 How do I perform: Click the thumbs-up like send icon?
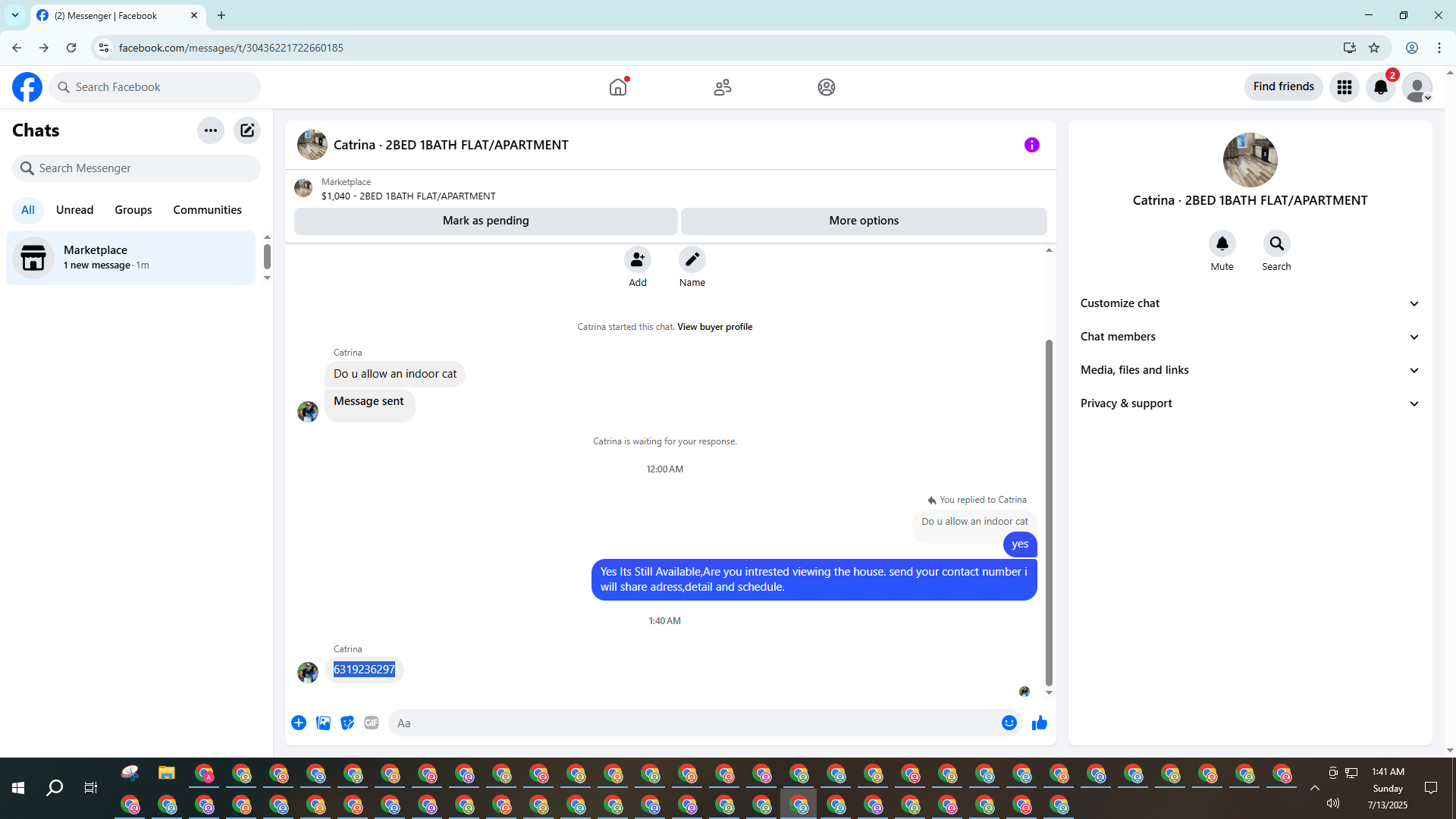1039,723
